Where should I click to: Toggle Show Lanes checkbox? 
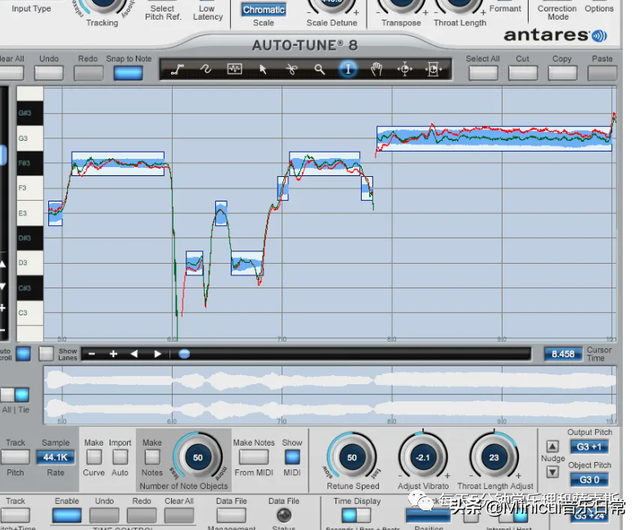46,353
